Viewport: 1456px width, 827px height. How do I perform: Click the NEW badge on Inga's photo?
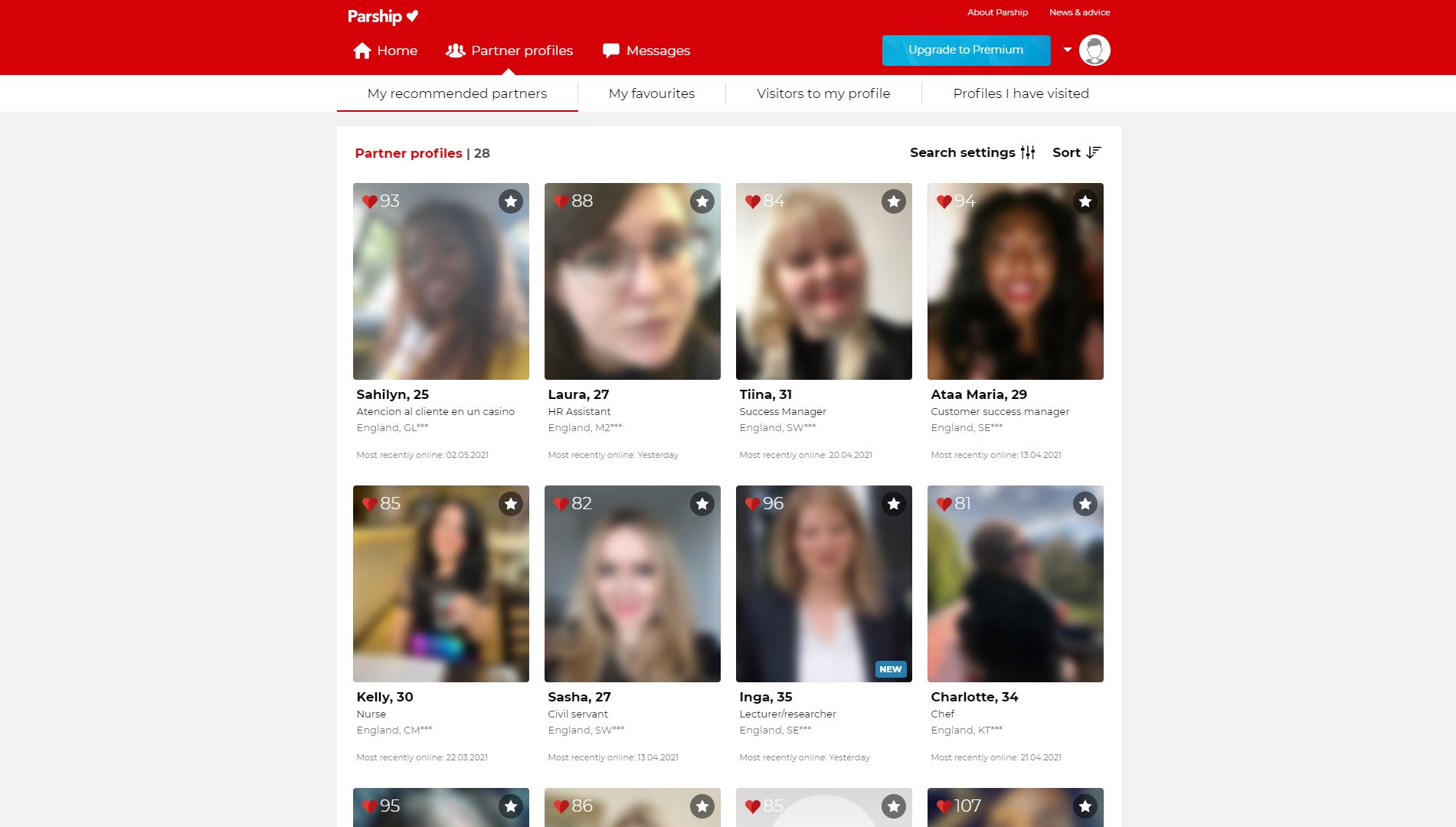(890, 669)
